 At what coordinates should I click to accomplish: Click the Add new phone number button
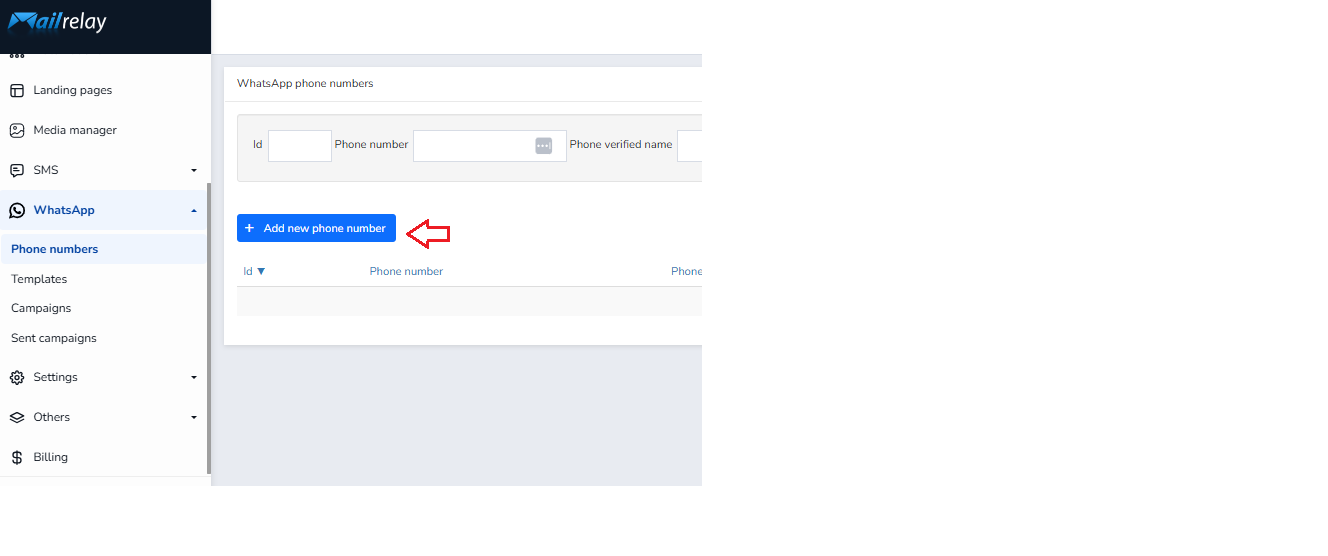click(316, 228)
